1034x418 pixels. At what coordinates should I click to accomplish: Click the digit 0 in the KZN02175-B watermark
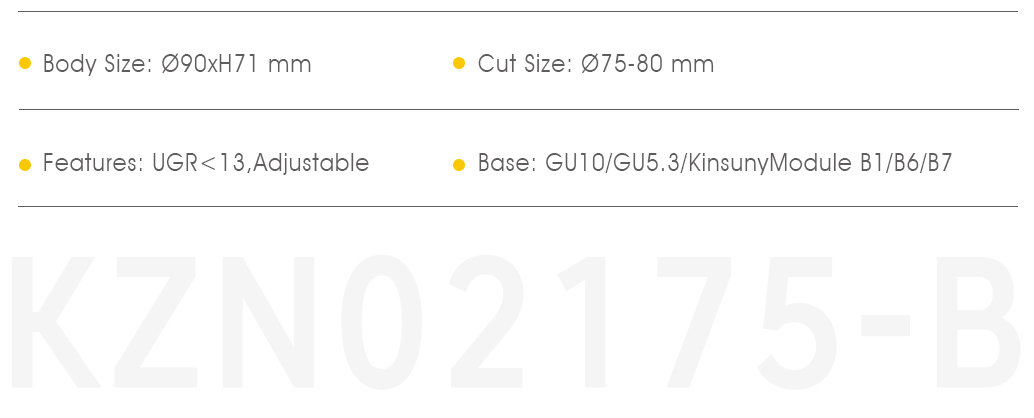[x=381, y=322]
